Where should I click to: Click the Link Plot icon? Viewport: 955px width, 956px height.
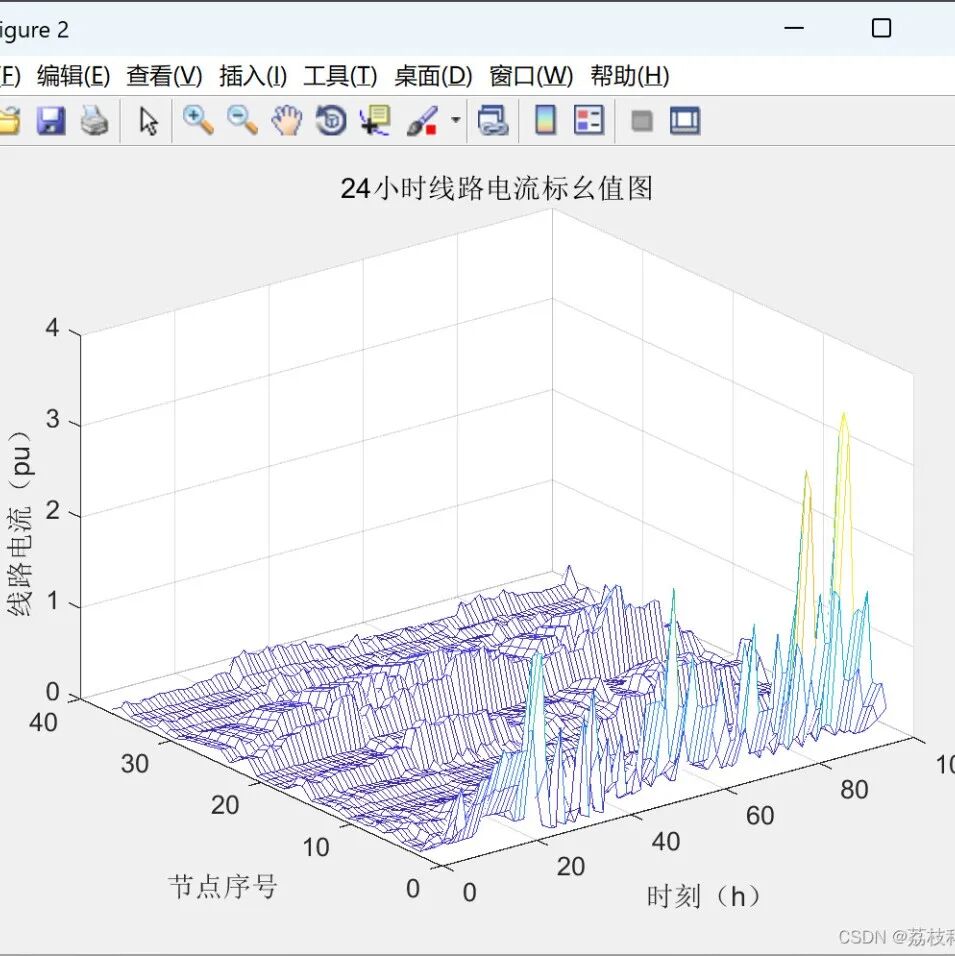click(493, 120)
